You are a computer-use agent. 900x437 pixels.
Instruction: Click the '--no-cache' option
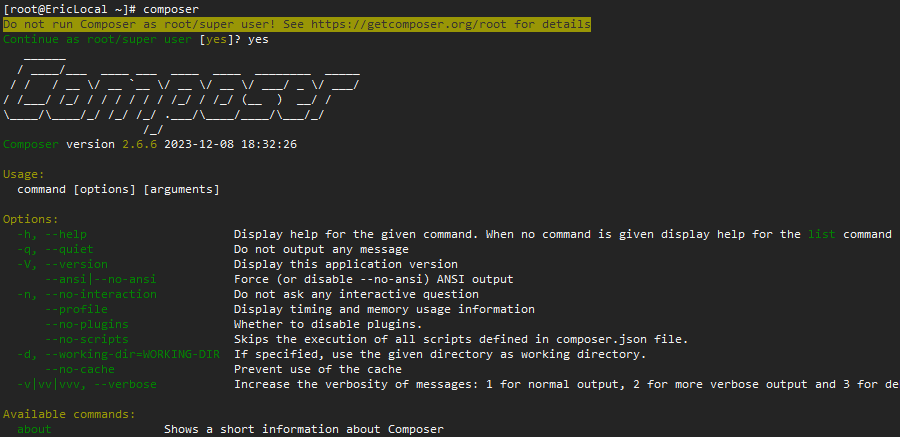tap(80, 369)
